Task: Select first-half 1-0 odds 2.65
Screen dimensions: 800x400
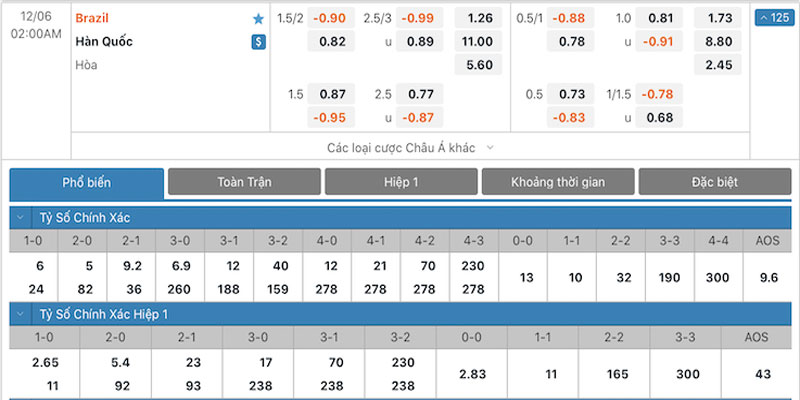Action: 45,363
